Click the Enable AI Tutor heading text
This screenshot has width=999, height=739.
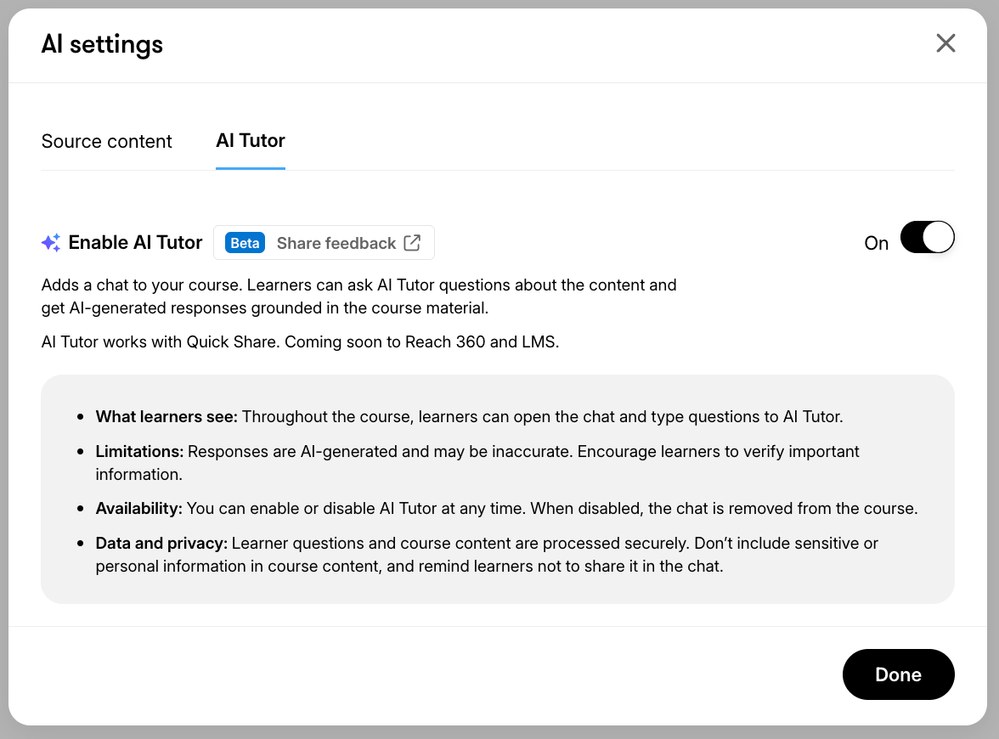pos(135,243)
